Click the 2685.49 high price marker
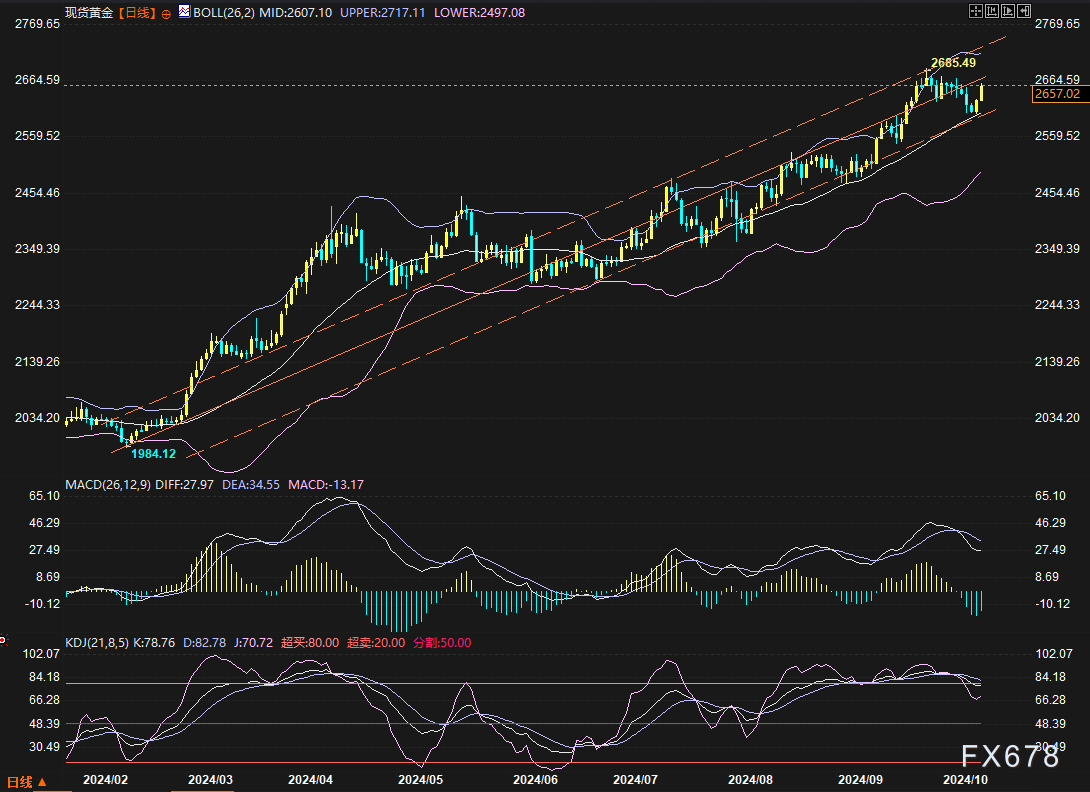Image resolution: width=1090 pixels, height=792 pixels. point(951,62)
